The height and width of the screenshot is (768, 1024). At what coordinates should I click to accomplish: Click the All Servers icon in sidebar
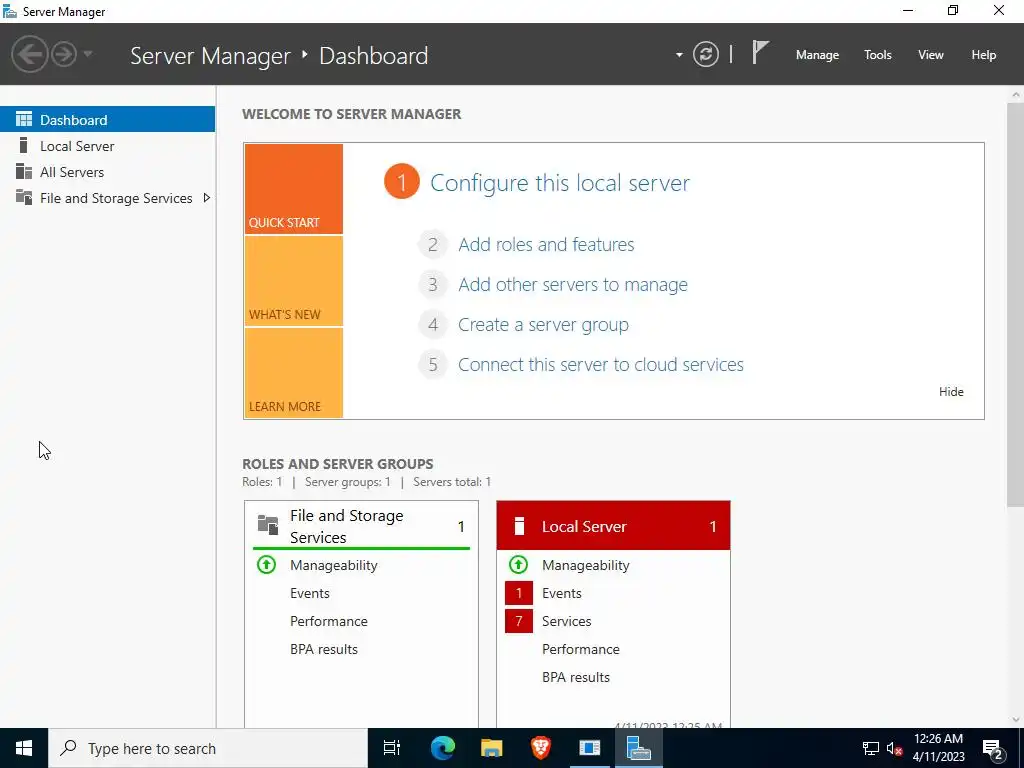click(24, 171)
